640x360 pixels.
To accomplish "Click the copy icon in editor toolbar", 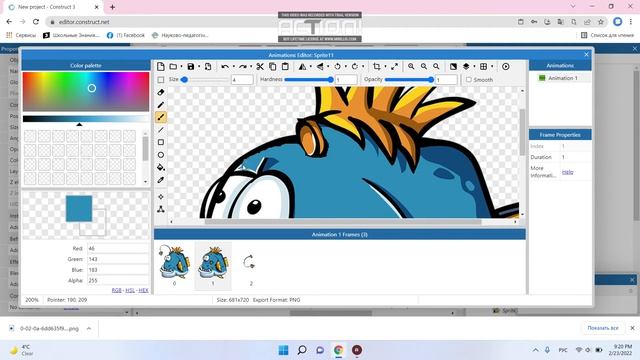I will pos(273,67).
